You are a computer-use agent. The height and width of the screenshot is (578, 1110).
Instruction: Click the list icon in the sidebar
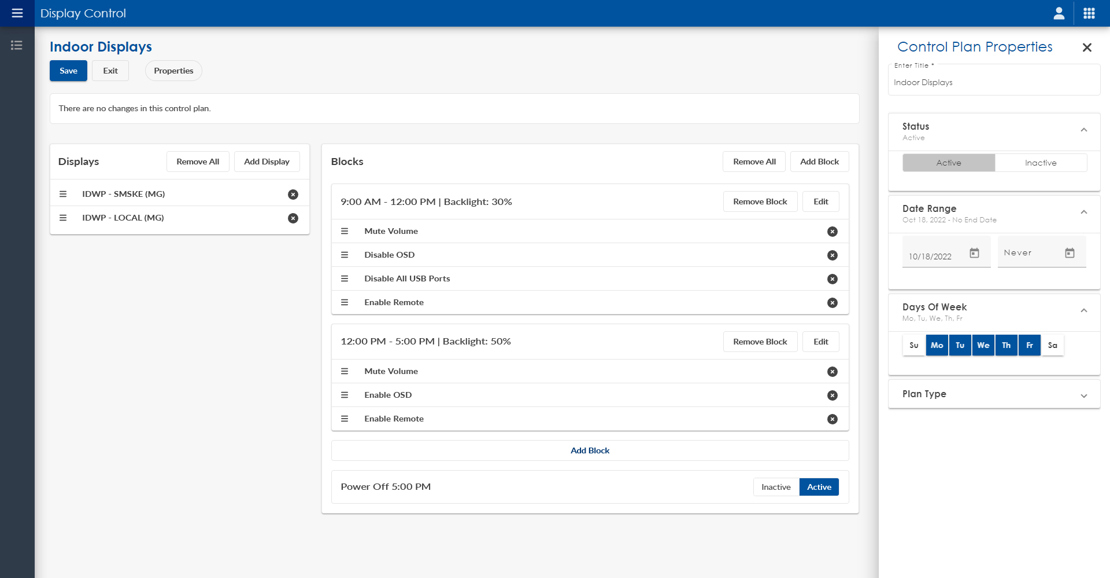coord(16,44)
